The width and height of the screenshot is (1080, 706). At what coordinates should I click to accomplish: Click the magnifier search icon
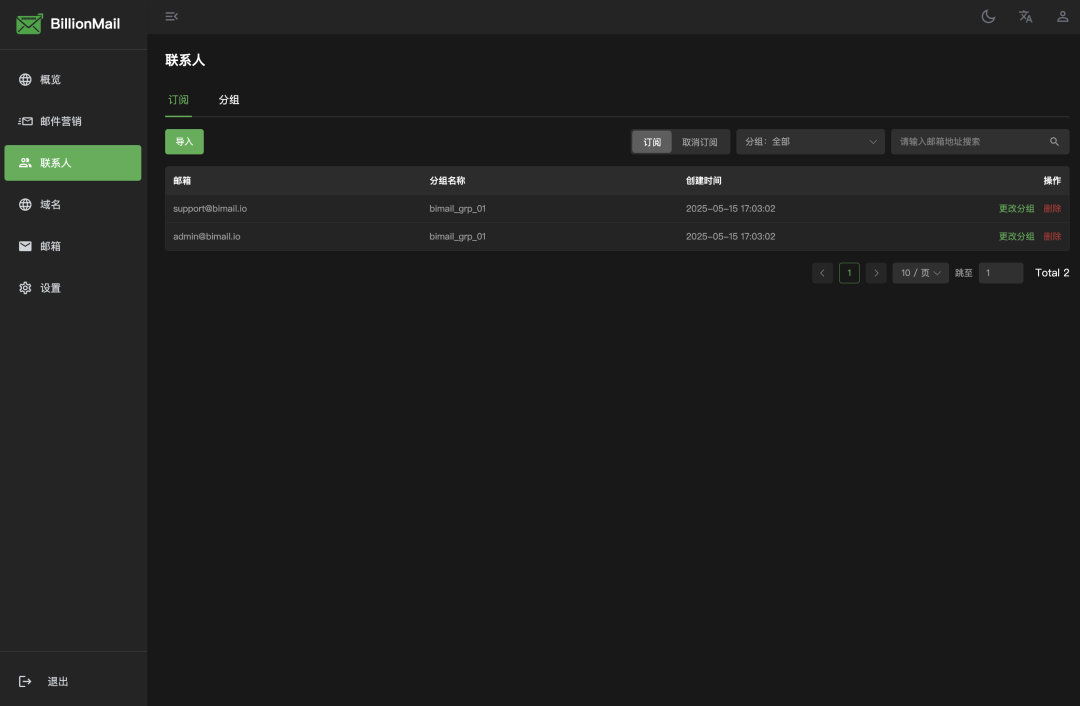pyautogui.click(x=1054, y=142)
